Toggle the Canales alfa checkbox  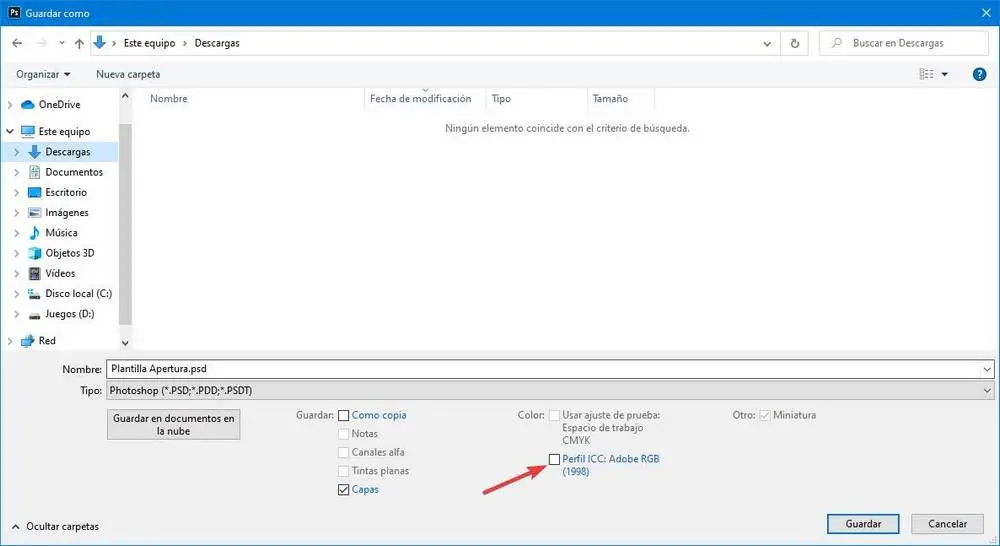[x=344, y=453]
